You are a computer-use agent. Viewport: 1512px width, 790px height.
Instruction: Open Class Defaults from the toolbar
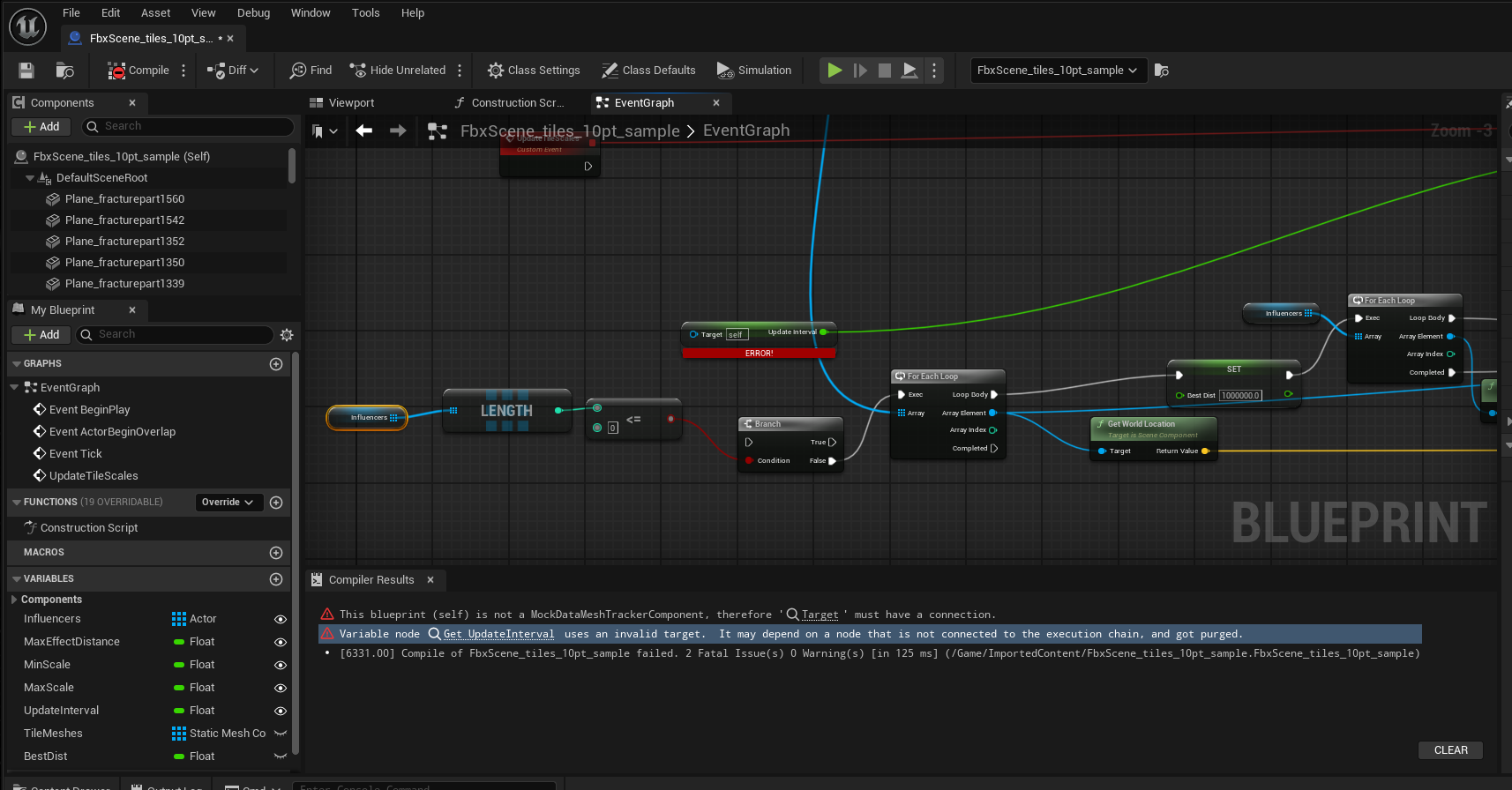pyautogui.click(x=648, y=71)
